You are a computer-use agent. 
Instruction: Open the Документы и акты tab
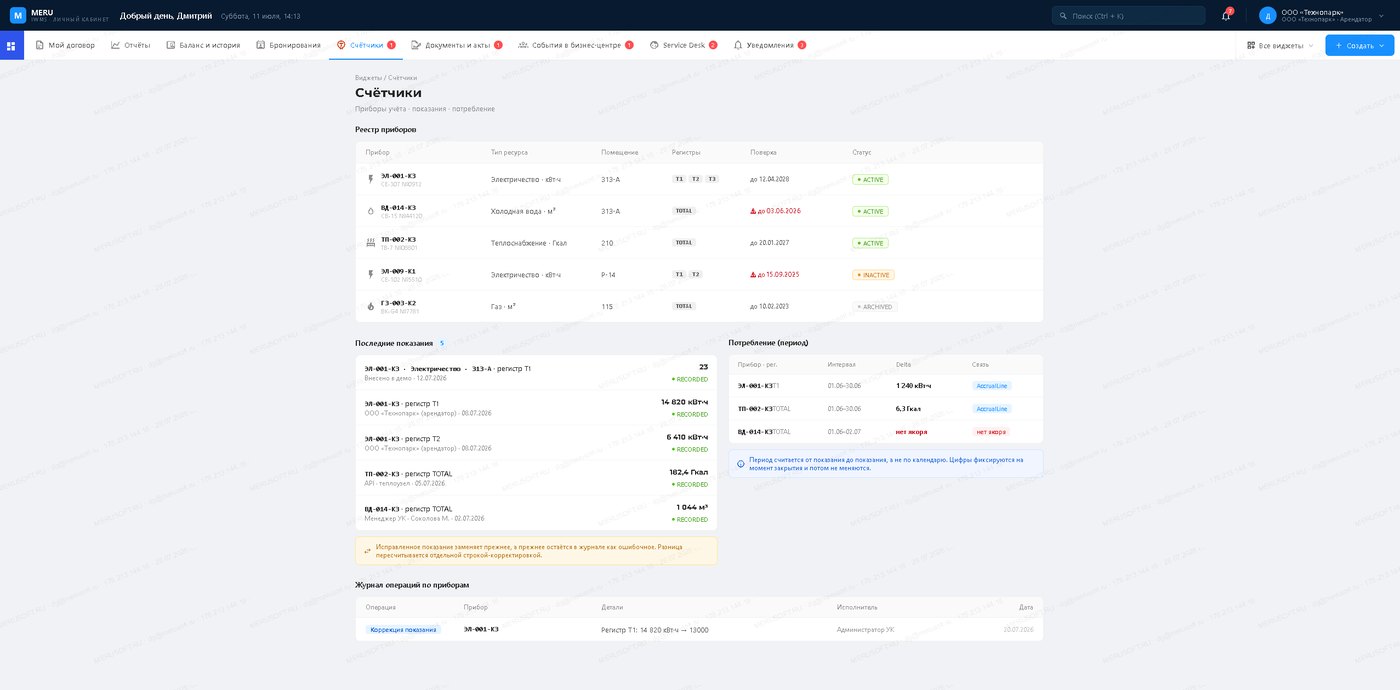pos(457,45)
